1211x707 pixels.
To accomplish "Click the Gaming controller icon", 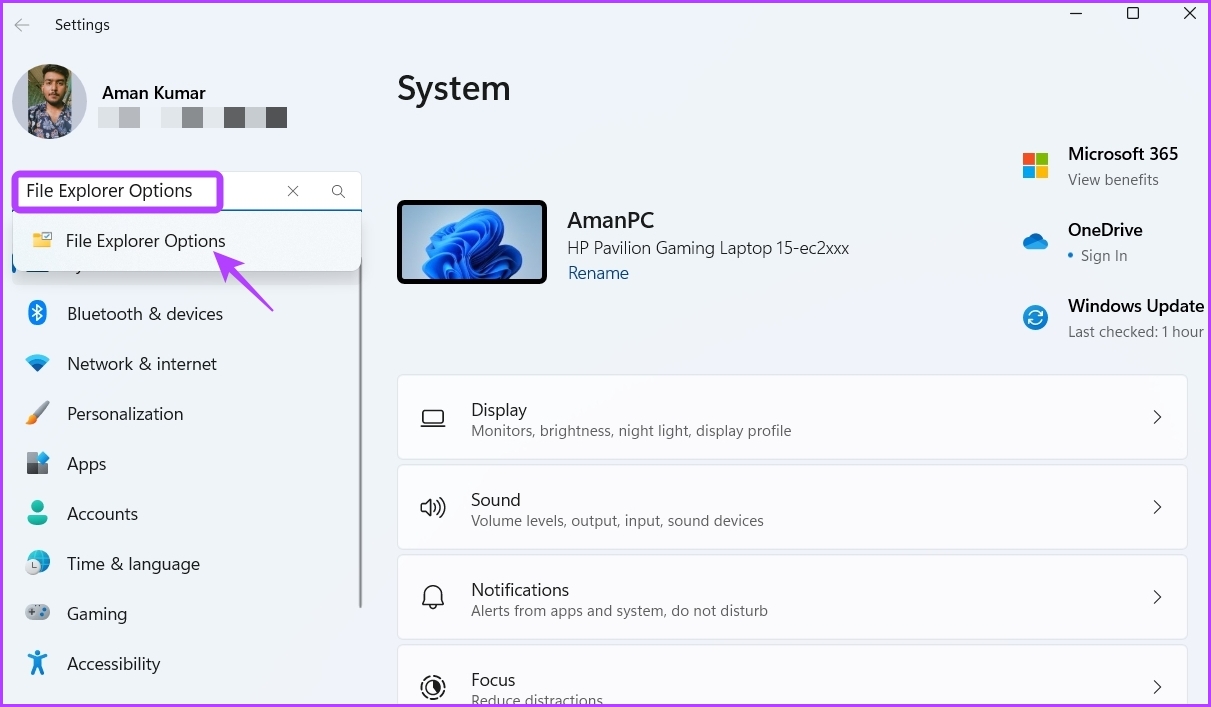I will coord(38,613).
